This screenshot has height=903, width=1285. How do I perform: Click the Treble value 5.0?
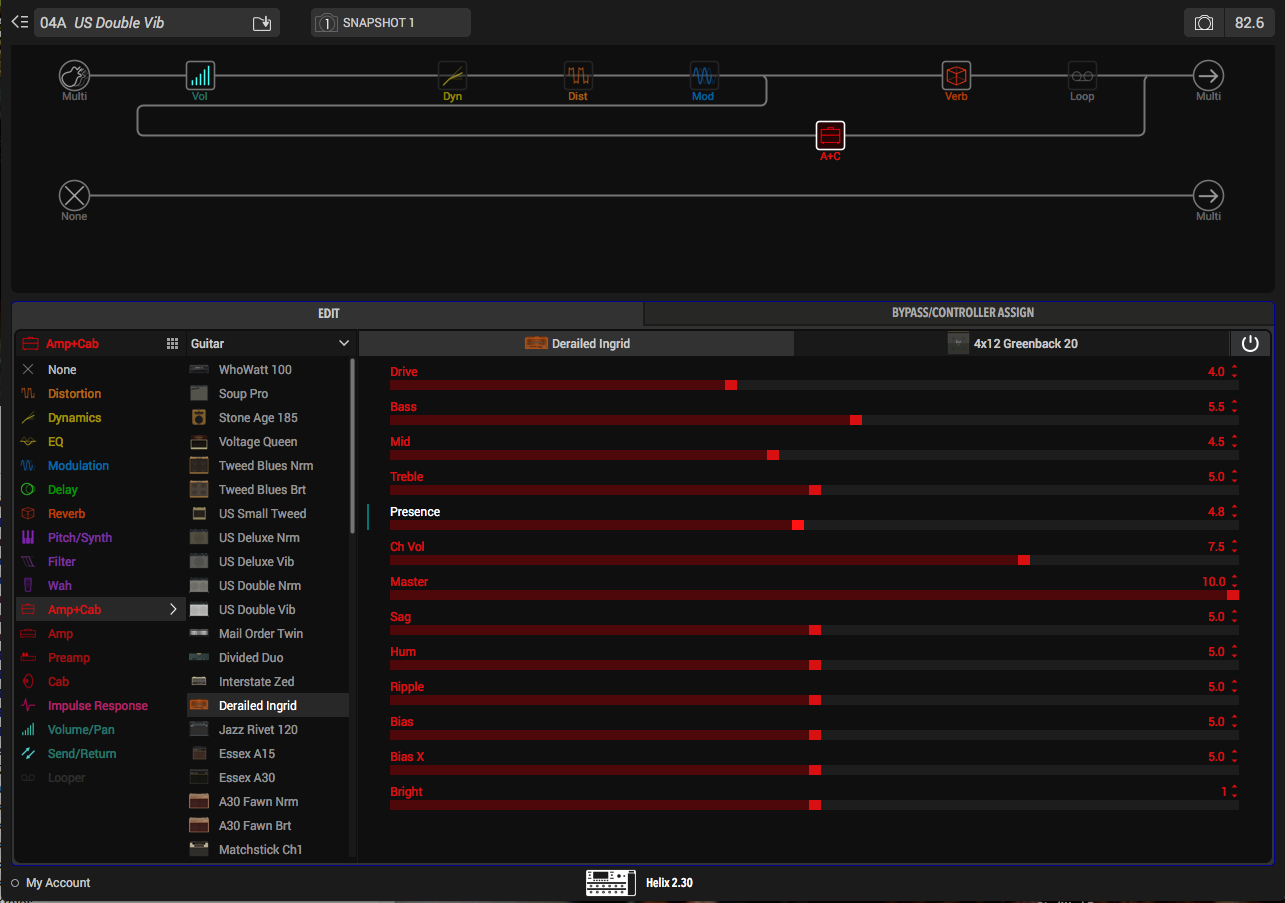coord(1216,477)
